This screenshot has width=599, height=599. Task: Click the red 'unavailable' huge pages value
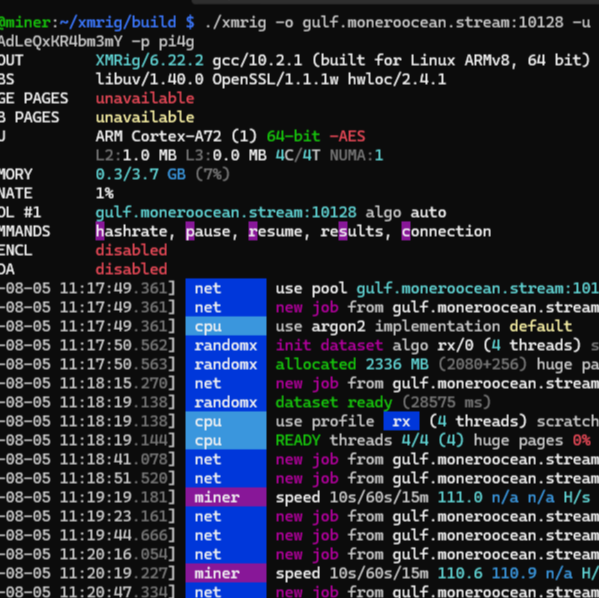click(x=145, y=99)
